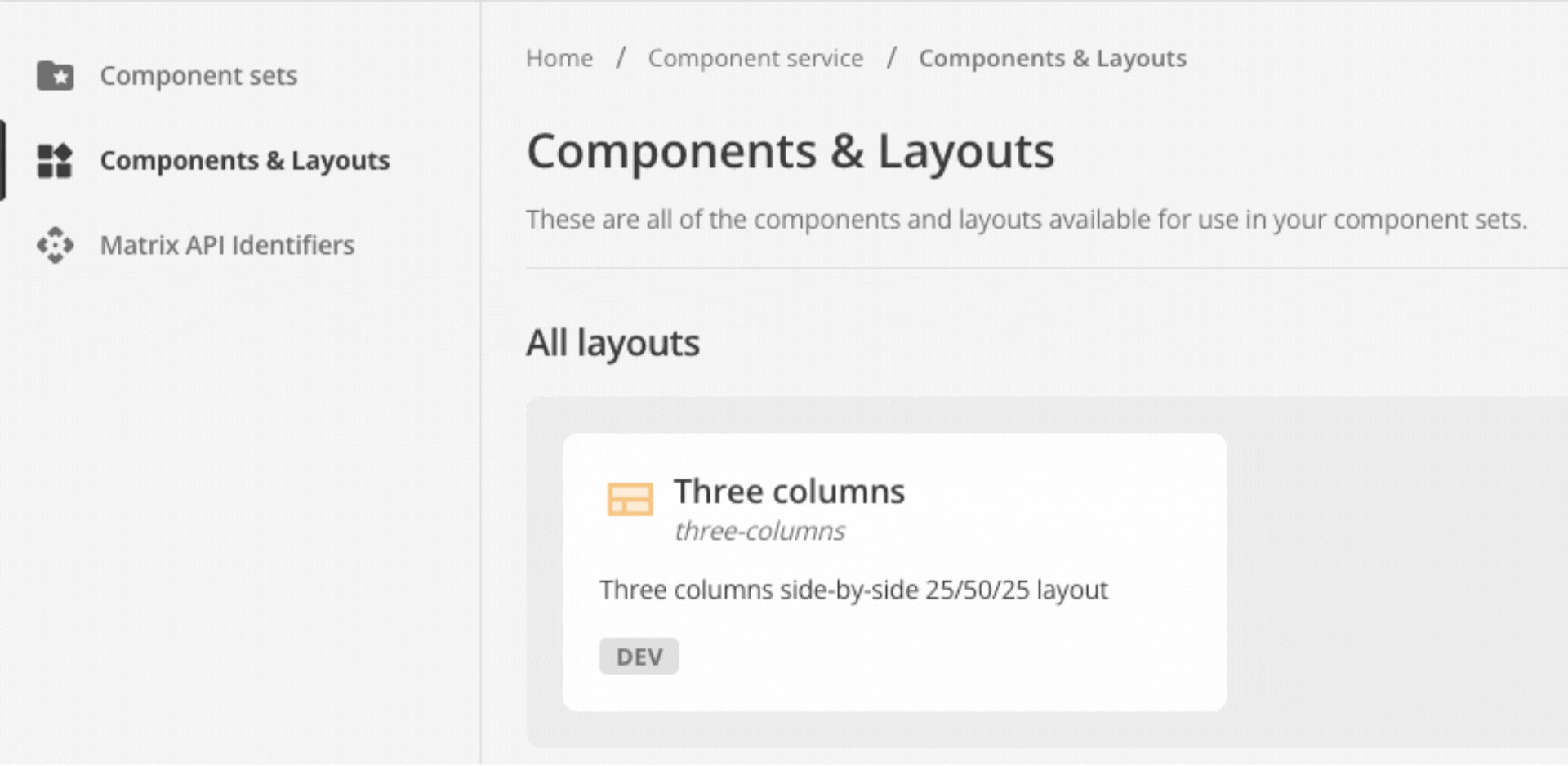Select the three-columns identifier text
Screen dimensions: 1568x766
pos(759,531)
